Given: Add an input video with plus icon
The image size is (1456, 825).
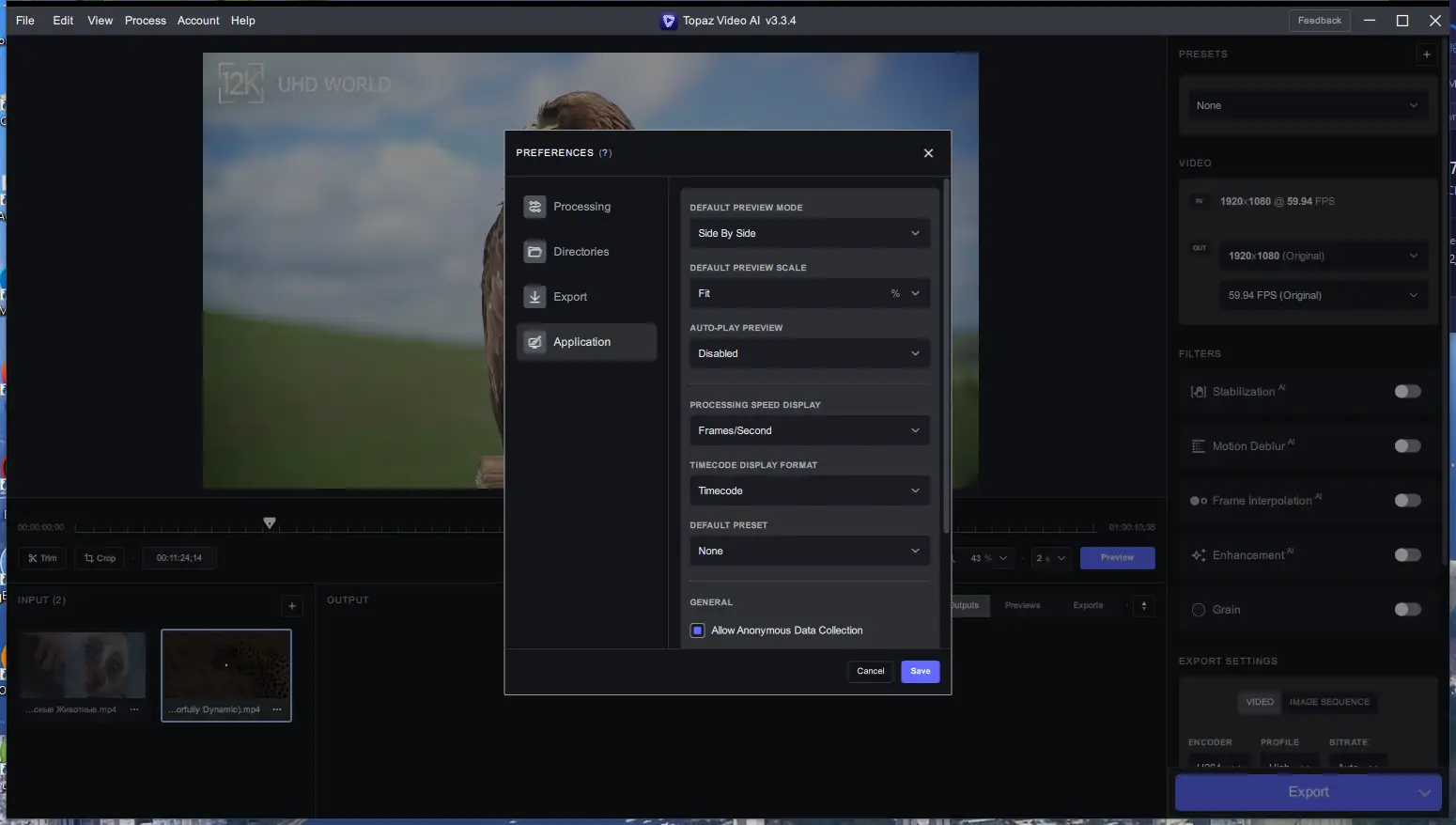Looking at the screenshot, I should click(292, 606).
